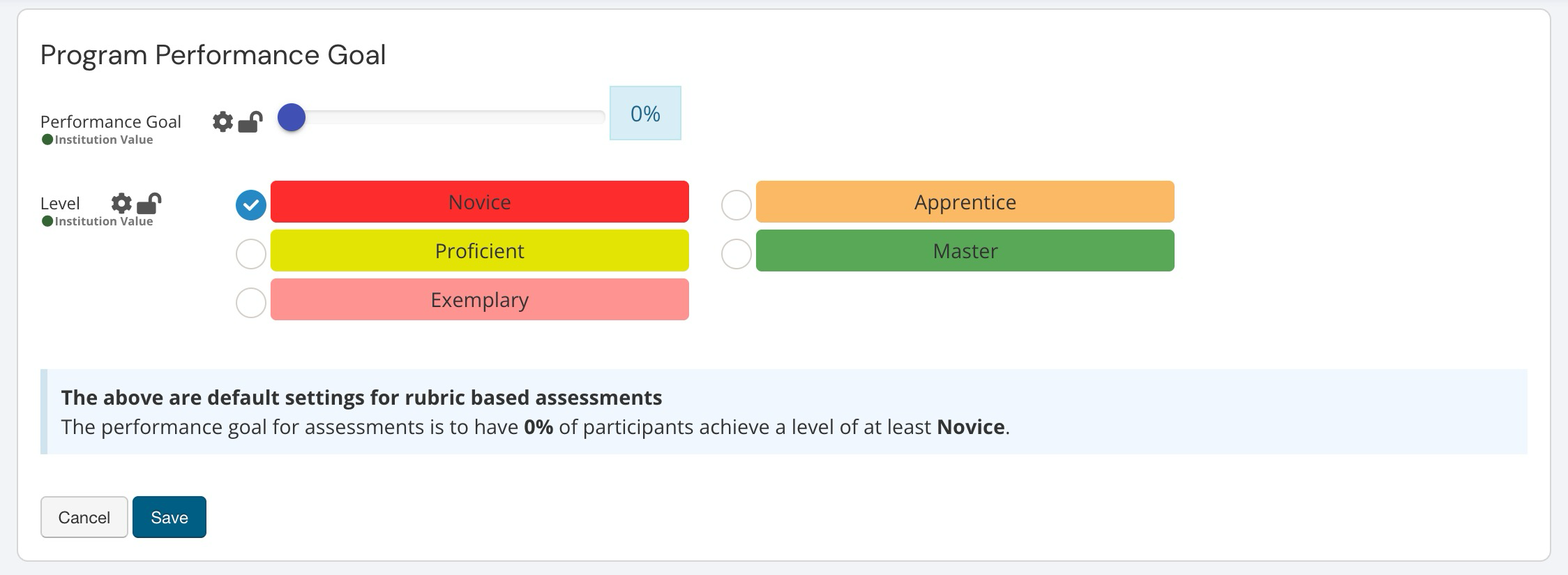This screenshot has height=575, width=1568.
Task: Pick the Master radio button
Action: 736,254
